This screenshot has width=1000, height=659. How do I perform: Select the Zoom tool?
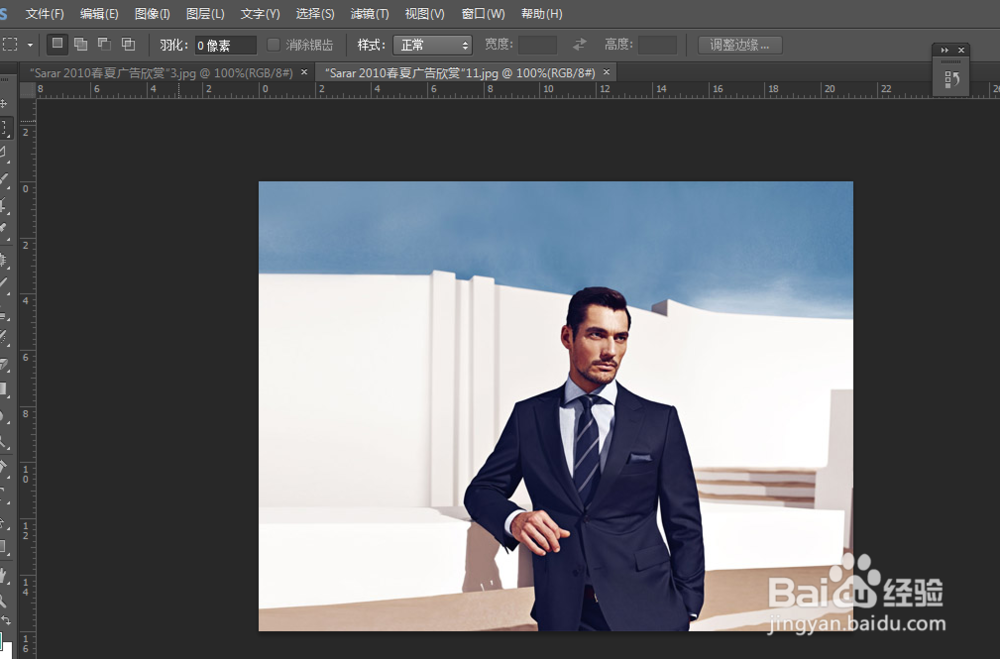(4, 600)
